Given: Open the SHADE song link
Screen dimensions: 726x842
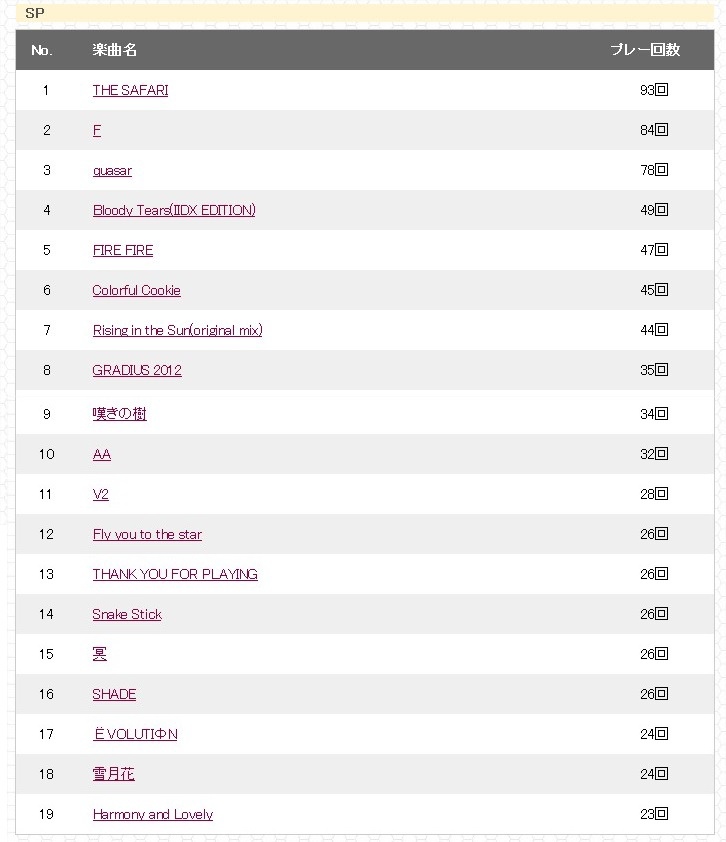Looking at the screenshot, I should pyautogui.click(x=114, y=695).
